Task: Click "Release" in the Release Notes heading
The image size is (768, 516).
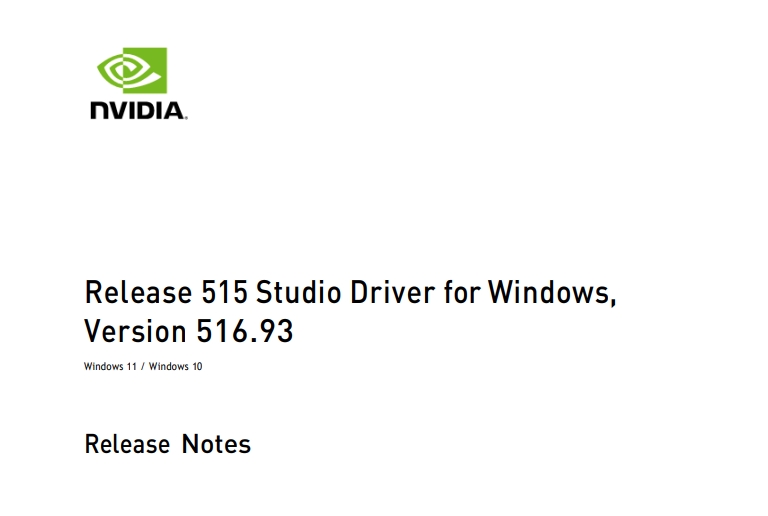Action: (127, 445)
